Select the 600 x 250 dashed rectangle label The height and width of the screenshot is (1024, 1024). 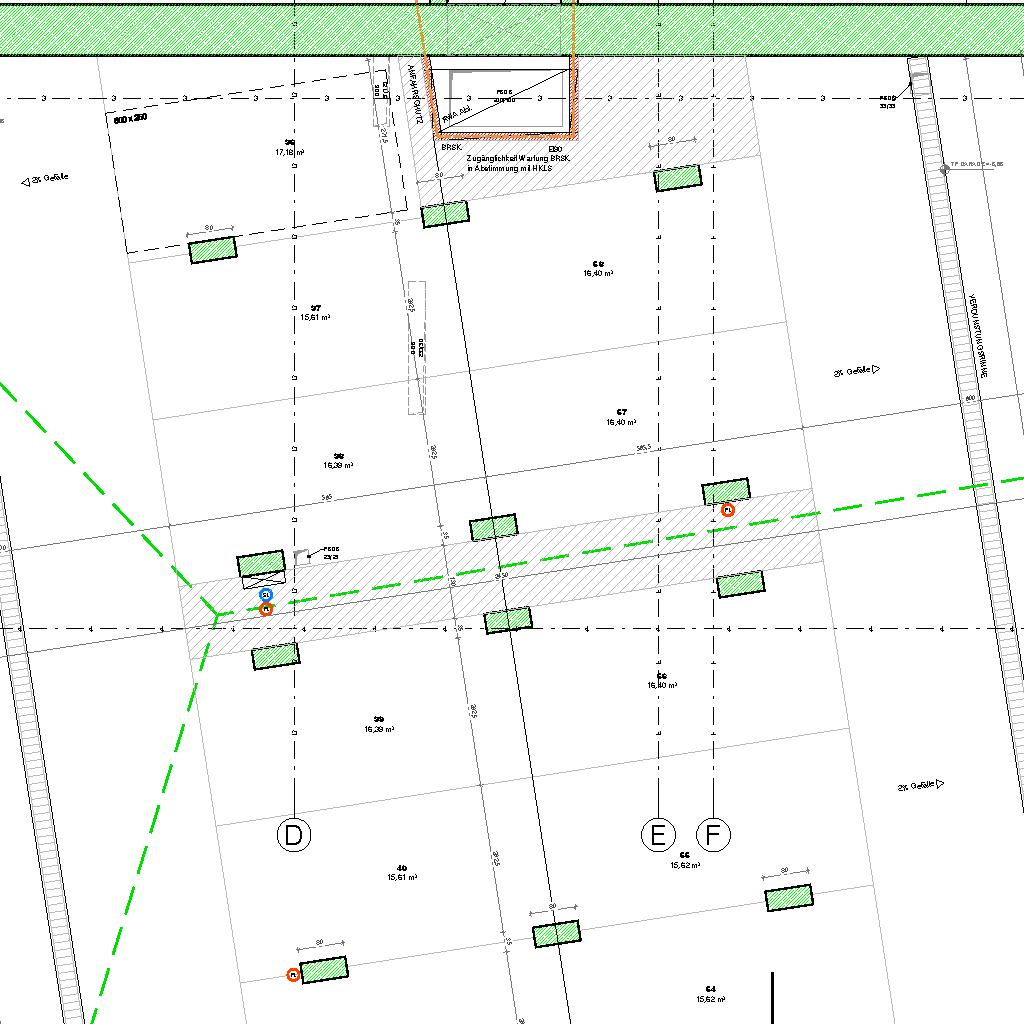[x=131, y=117]
